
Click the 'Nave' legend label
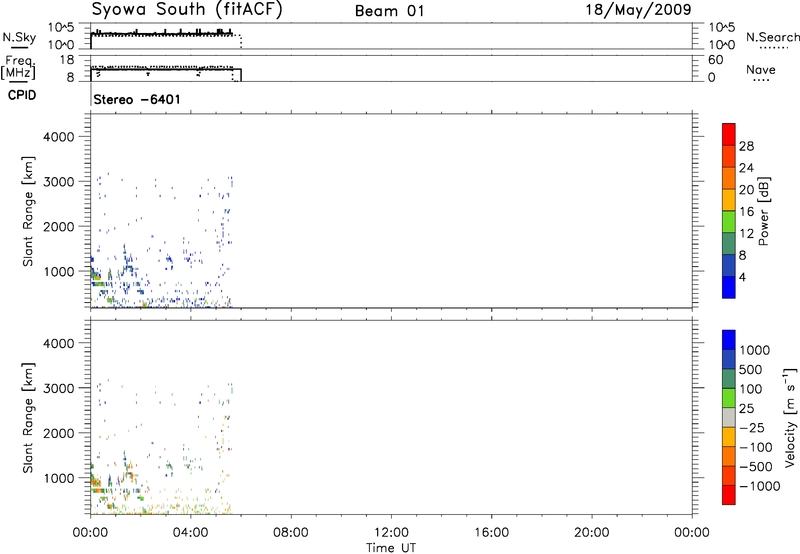point(760,69)
